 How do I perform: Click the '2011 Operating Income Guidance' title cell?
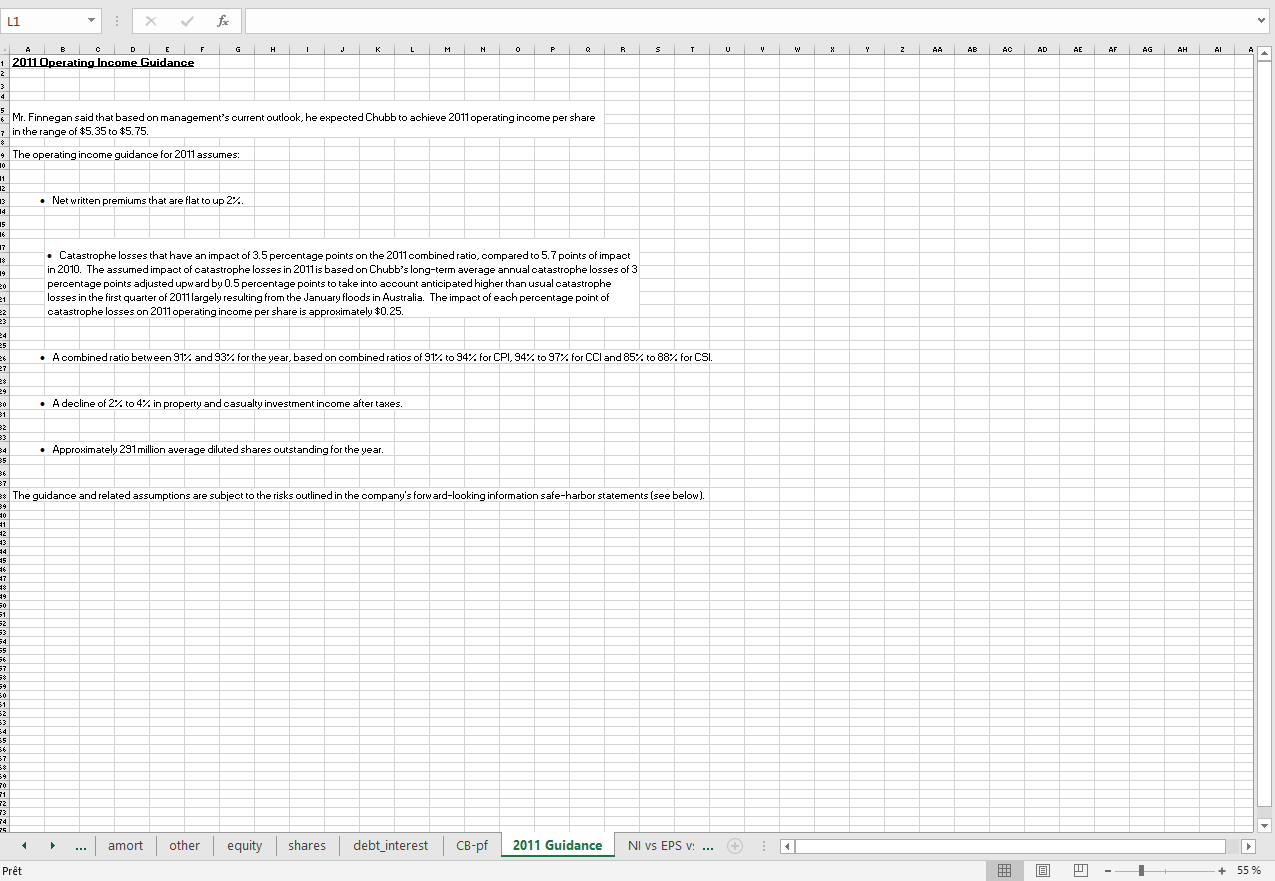103,62
